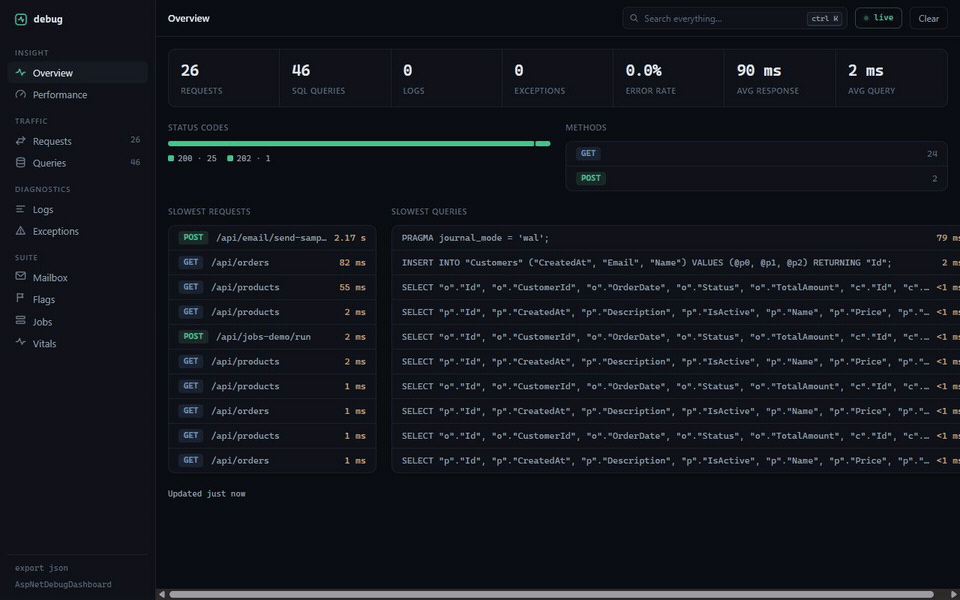Click the 202 status code bar segment

coord(542,144)
